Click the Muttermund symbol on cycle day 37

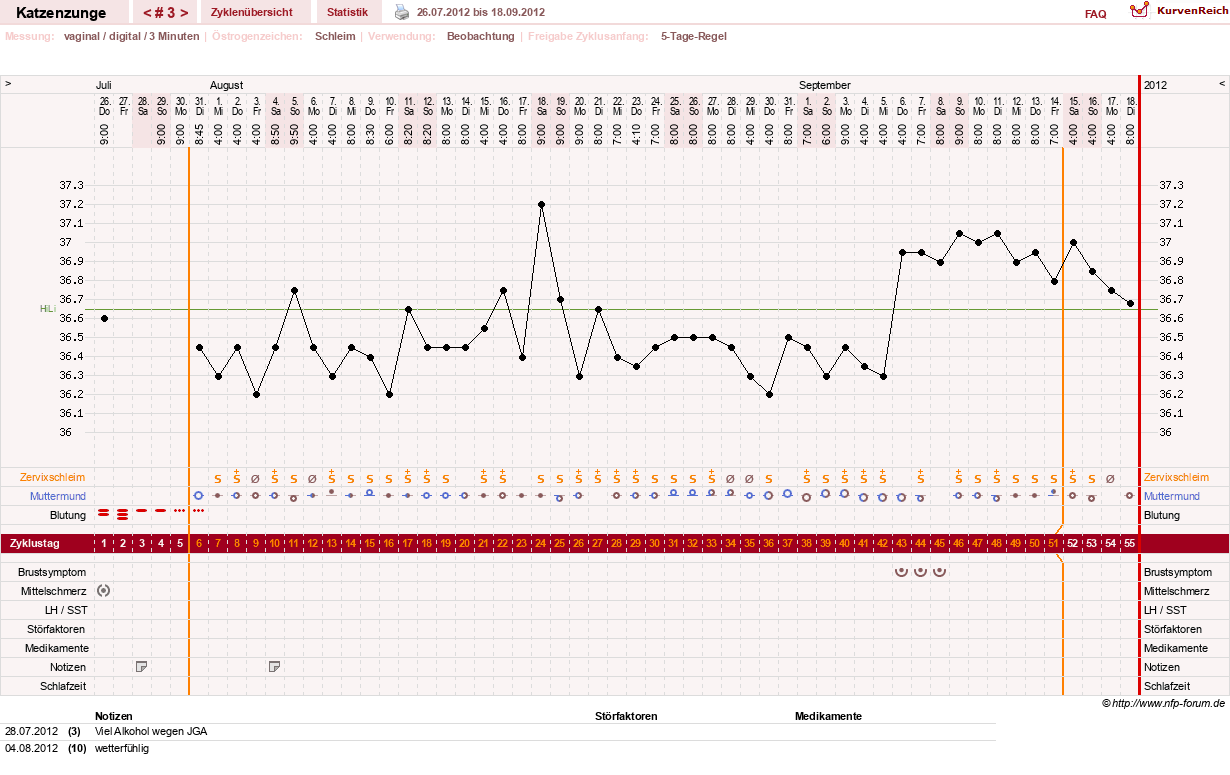point(788,494)
